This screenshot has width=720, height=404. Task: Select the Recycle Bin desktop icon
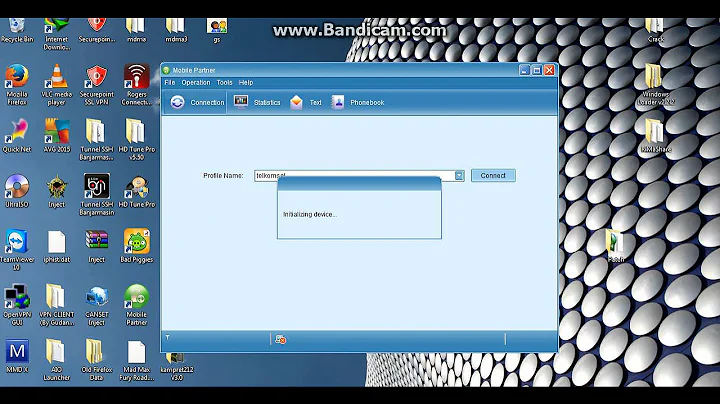[17, 31]
